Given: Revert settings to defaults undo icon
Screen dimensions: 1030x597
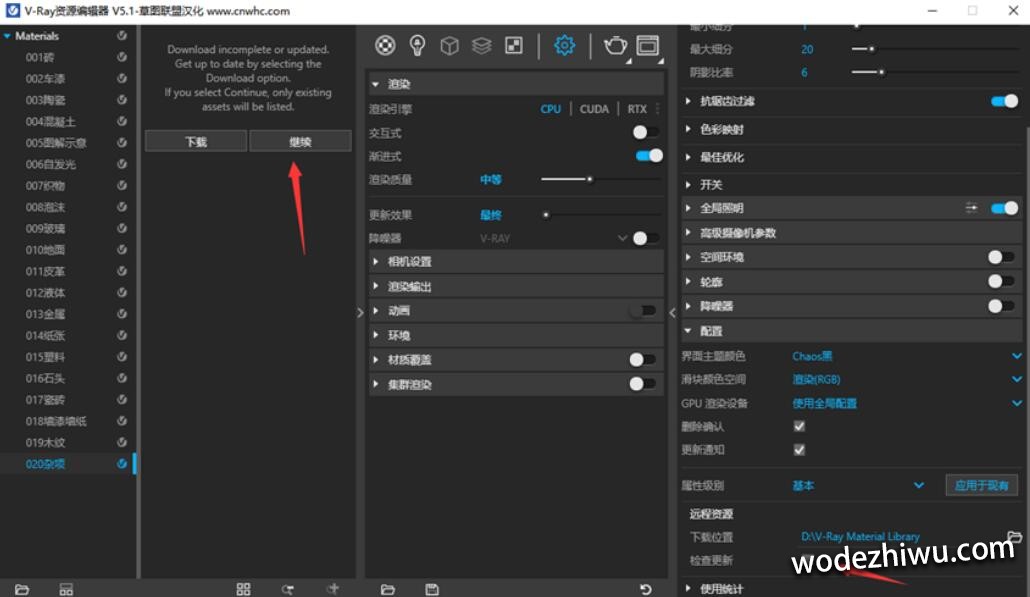Looking at the screenshot, I should [646, 589].
